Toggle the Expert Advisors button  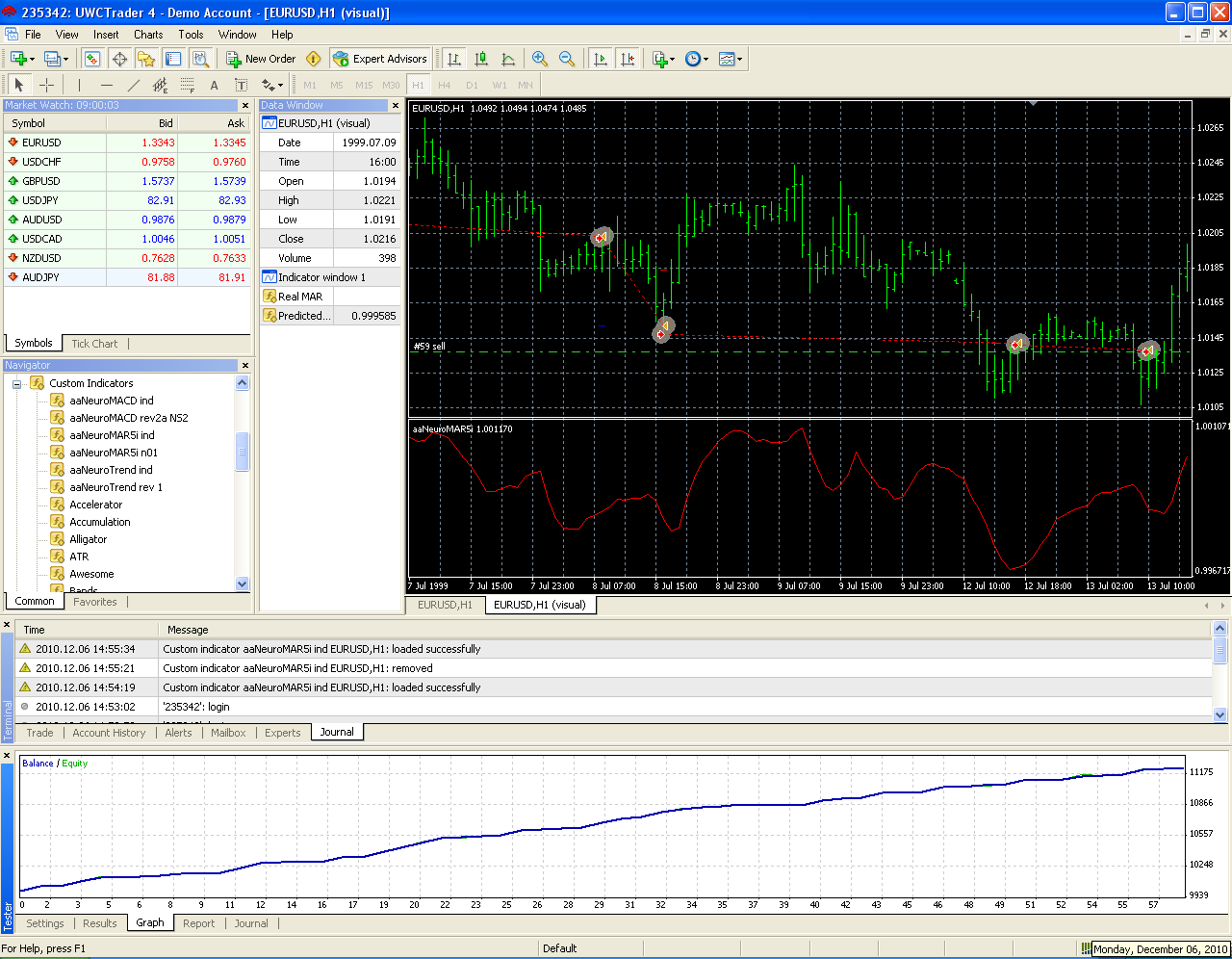point(379,59)
